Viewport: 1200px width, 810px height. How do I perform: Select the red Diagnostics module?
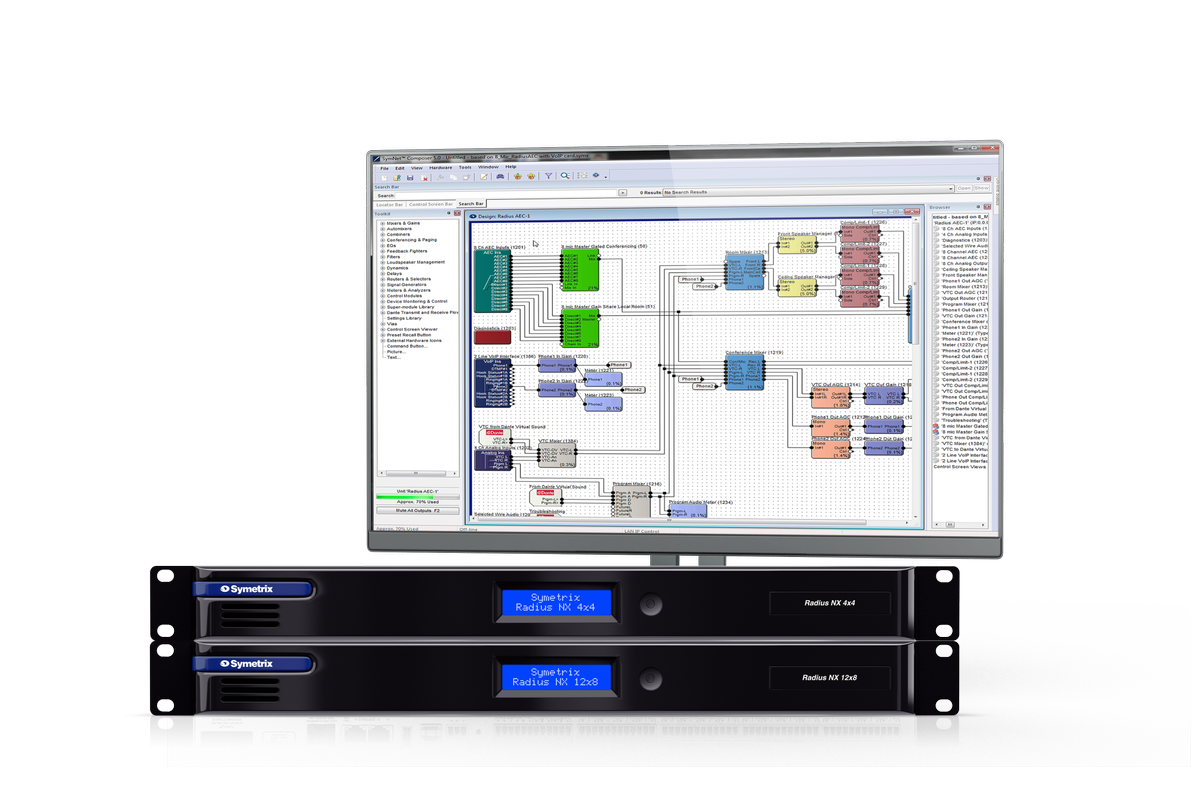492,337
